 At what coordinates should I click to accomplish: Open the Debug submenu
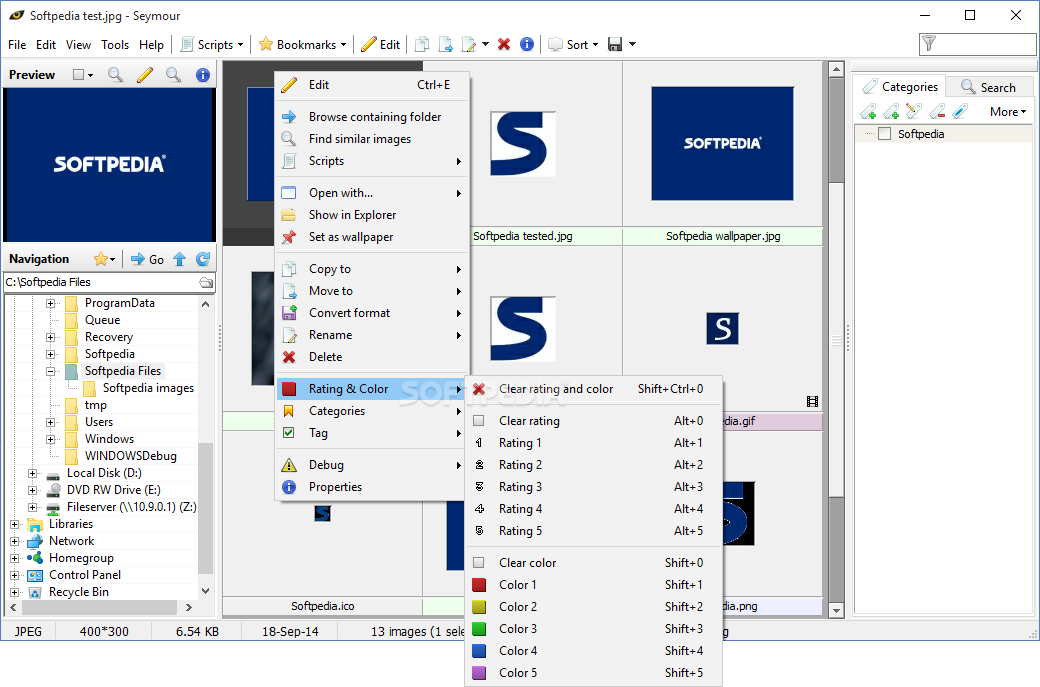[372, 465]
